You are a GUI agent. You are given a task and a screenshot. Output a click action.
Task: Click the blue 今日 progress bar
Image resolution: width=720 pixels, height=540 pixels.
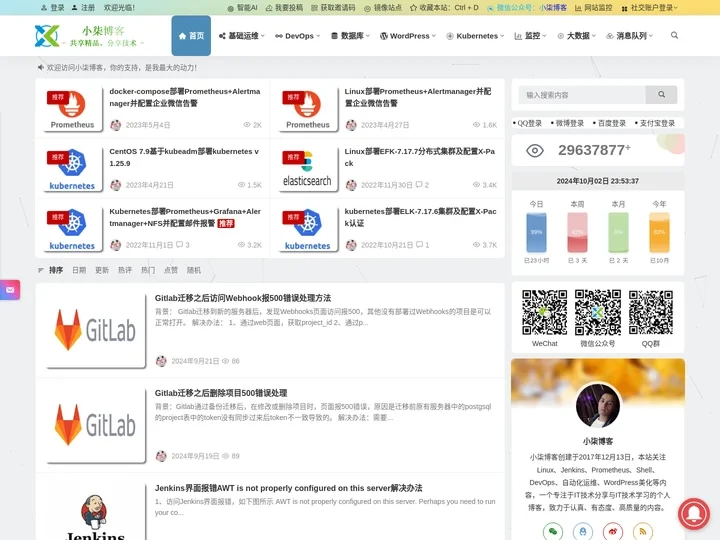[x=536, y=232]
